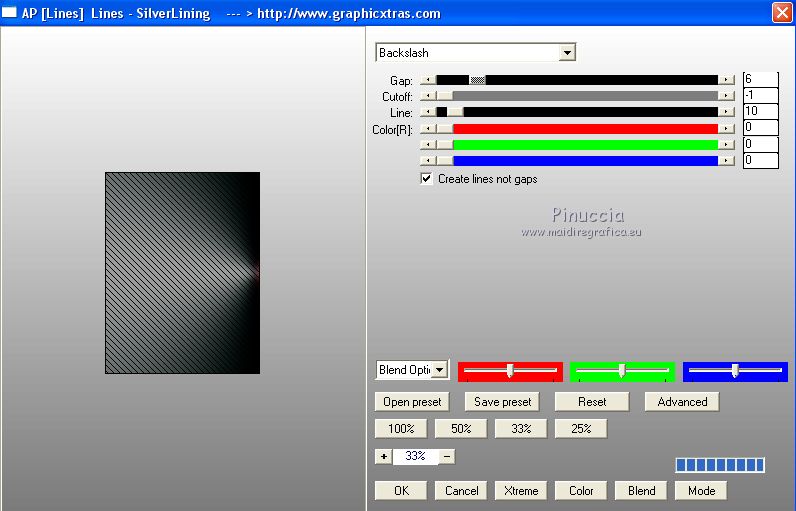Click the window system menu icon
This screenshot has width=796, height=511.
[9, 13]
